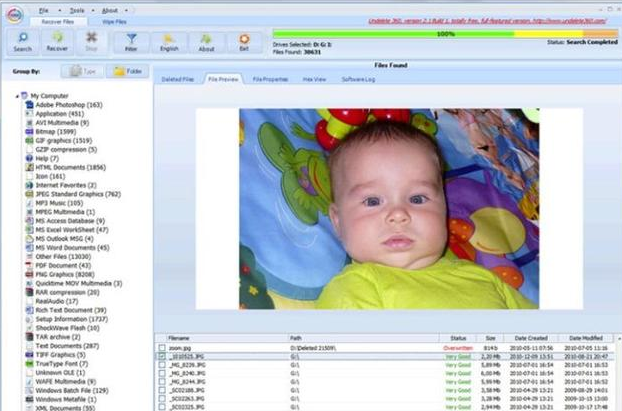Screen dimensions: 622x411
Task: Collapse the My Computer tree node
Action: pyautogui.click(x=18, y=96)
